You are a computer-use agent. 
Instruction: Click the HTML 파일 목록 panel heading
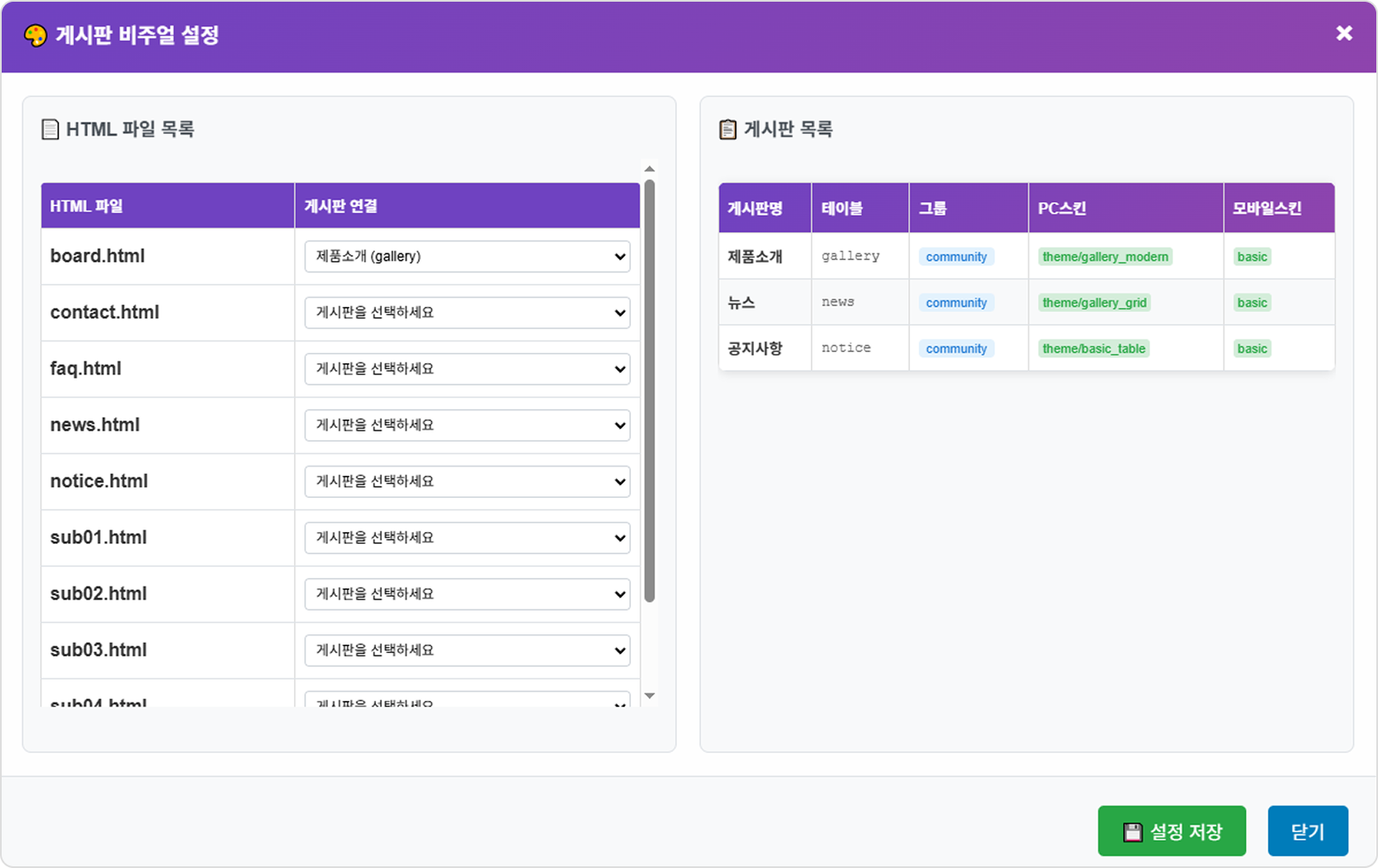tap(130, 130)
